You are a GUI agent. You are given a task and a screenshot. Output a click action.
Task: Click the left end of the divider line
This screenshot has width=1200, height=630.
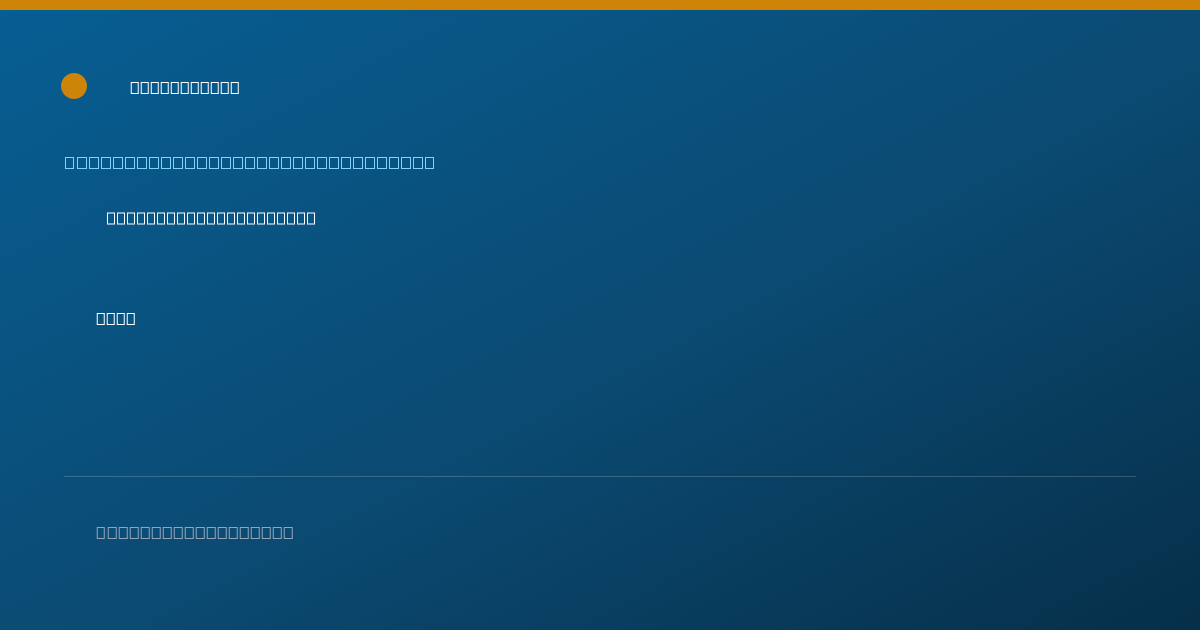(66, 476)
